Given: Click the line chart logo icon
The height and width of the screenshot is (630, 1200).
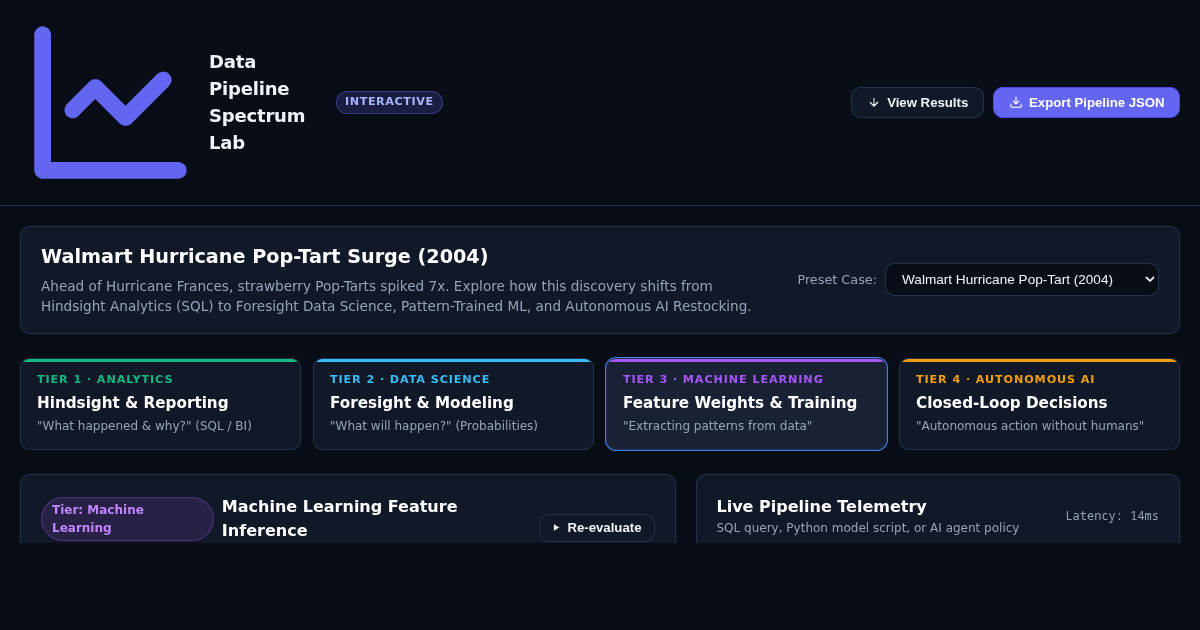Looking at the screenshot, I should pos(110,102).
